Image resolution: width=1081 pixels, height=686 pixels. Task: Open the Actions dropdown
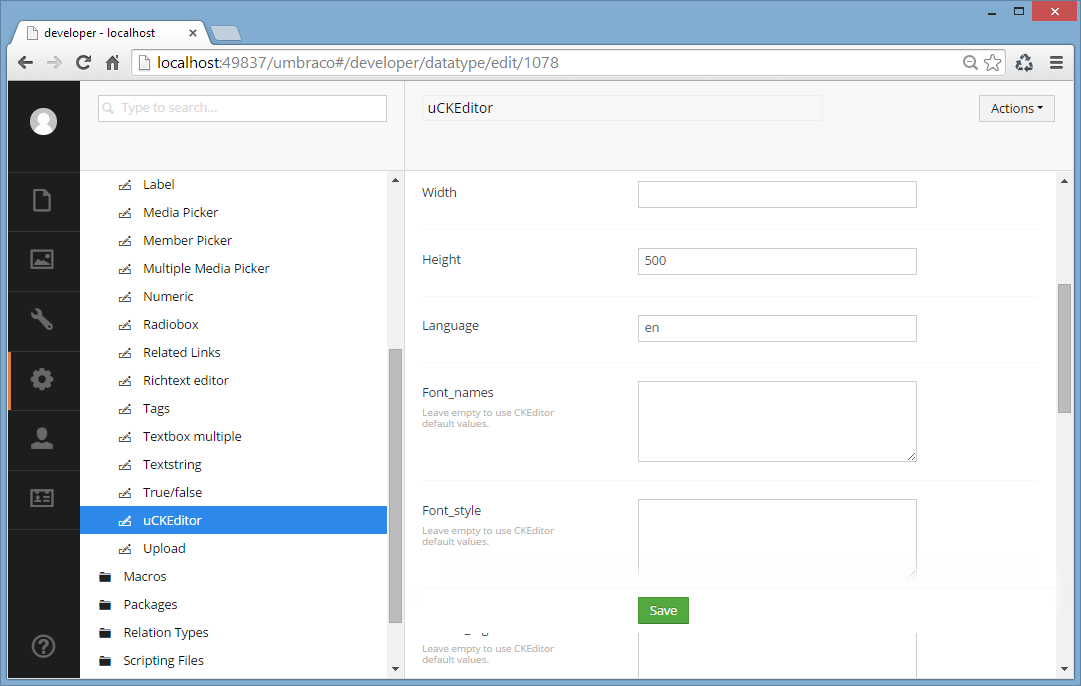[1016, 108]
